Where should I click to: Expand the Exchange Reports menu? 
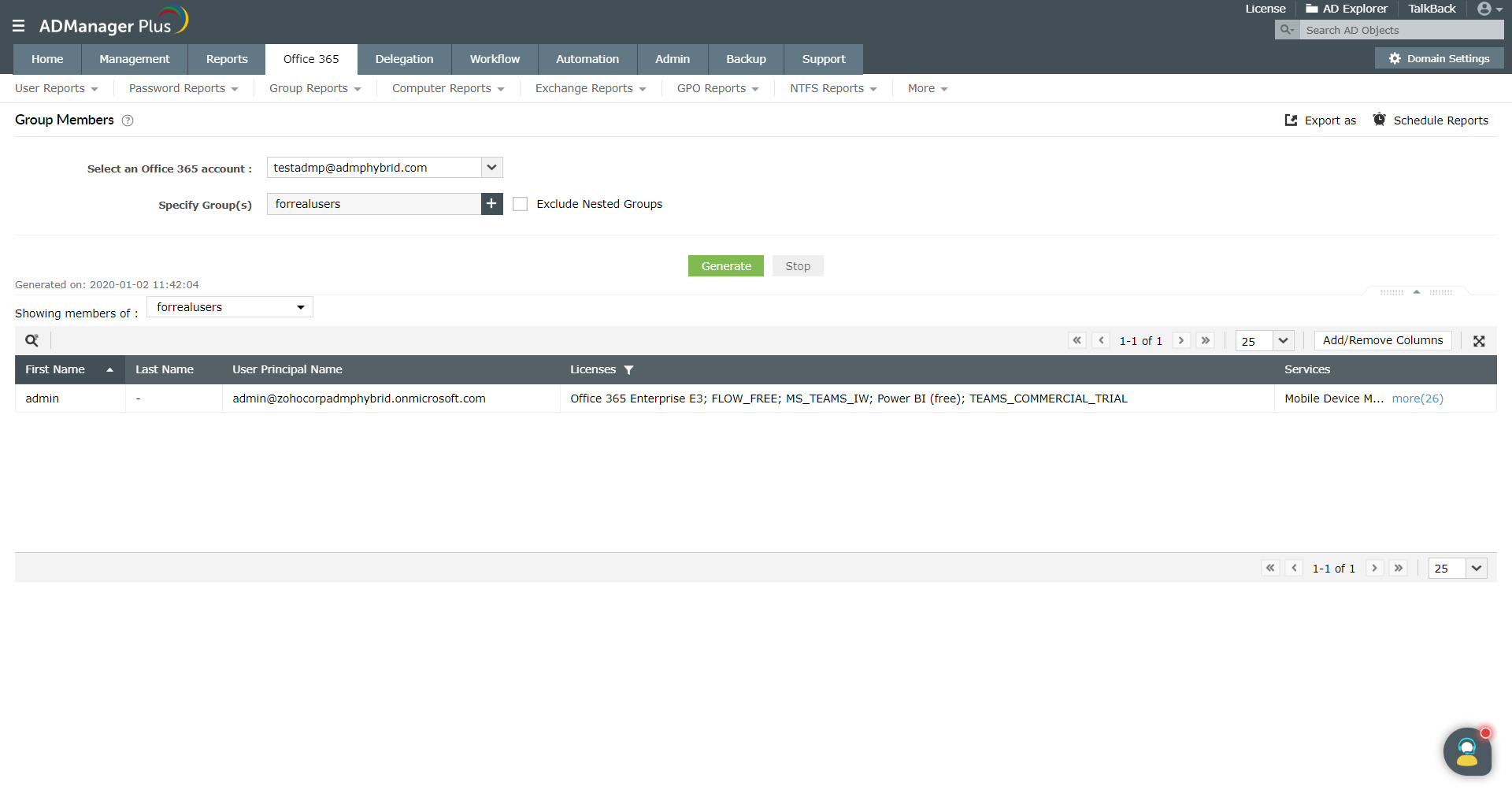[591, 88]
